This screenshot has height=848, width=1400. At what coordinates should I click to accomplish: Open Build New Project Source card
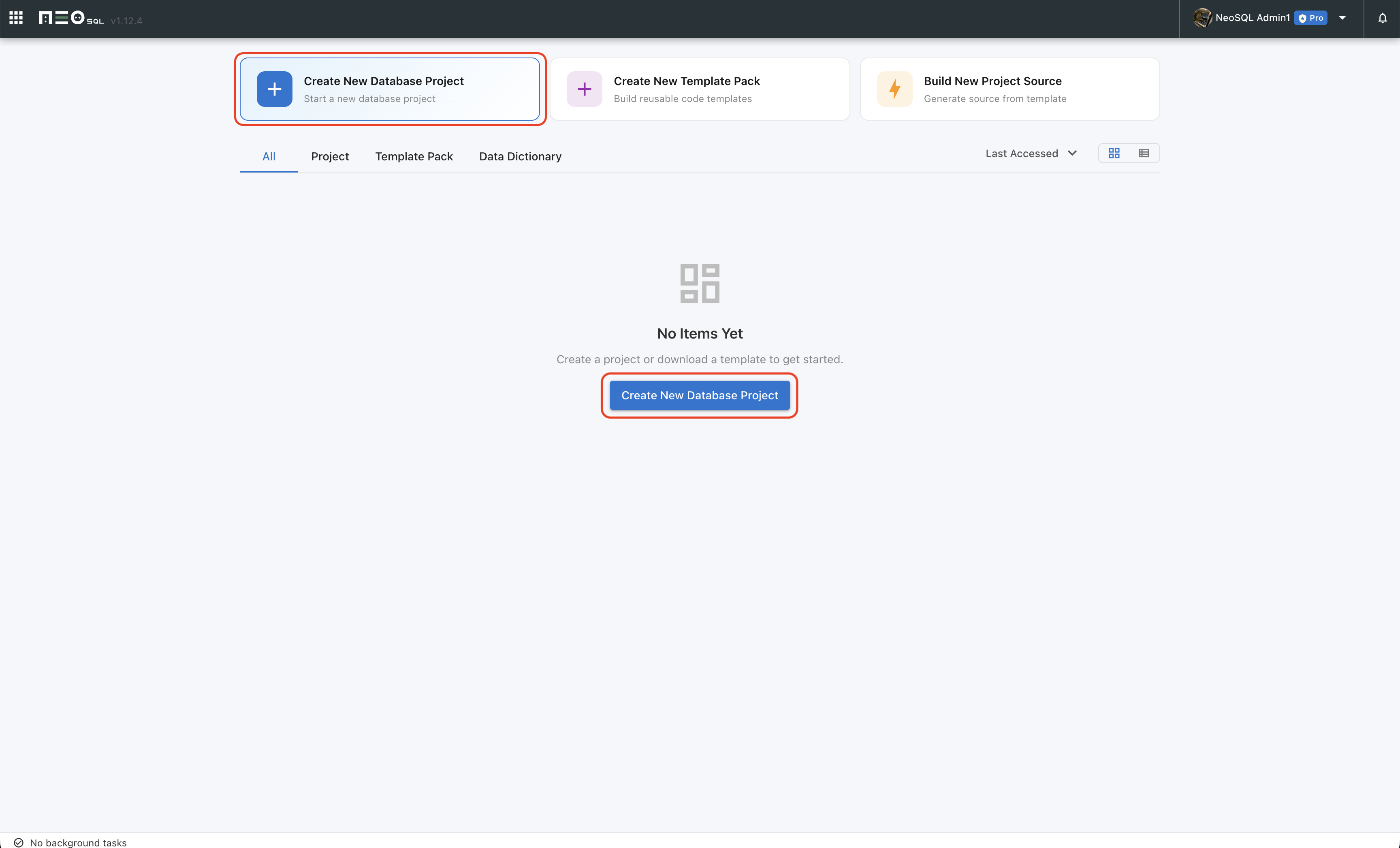(1009, 89)
